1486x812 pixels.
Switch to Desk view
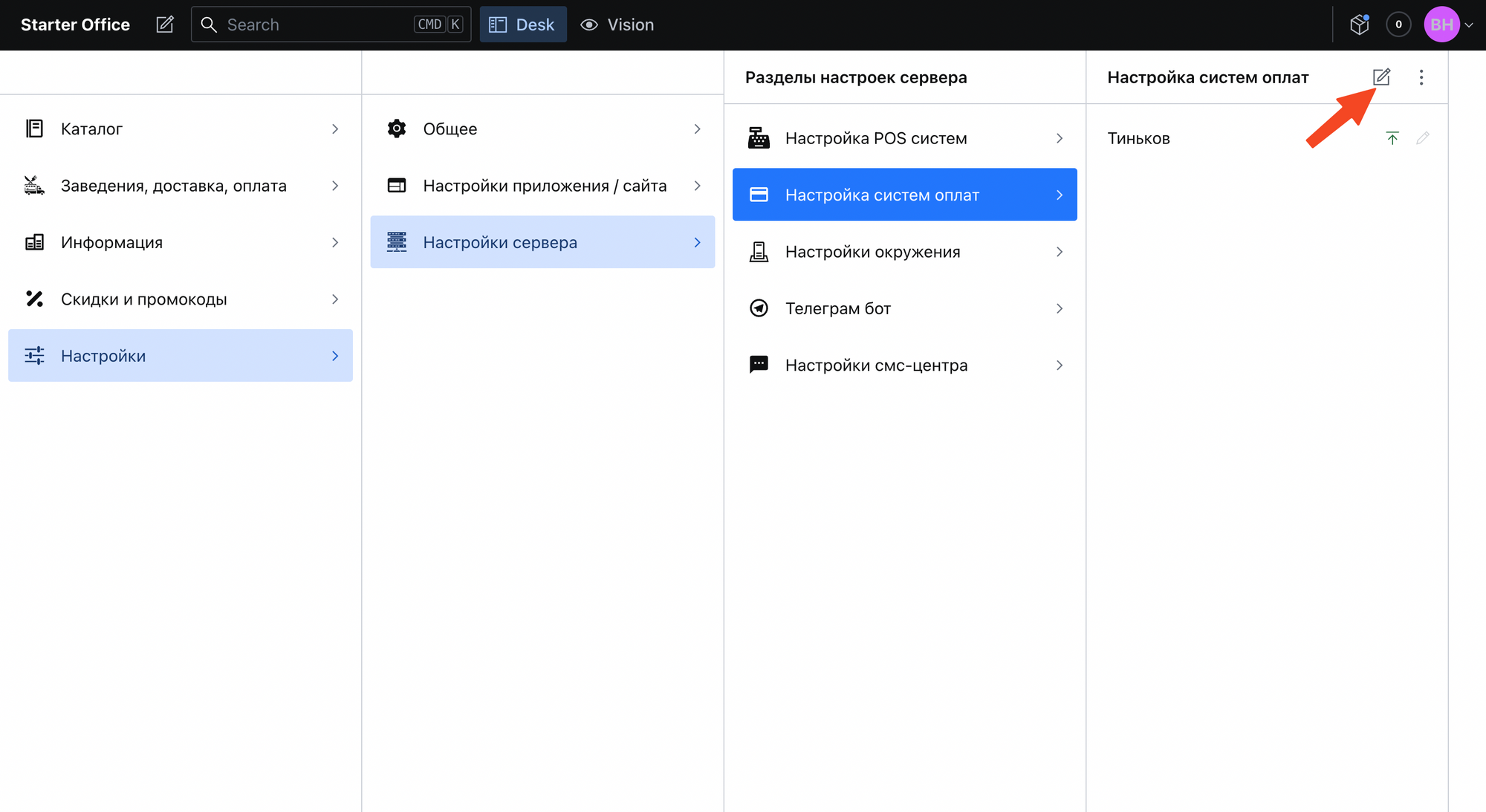click(522, 25)
